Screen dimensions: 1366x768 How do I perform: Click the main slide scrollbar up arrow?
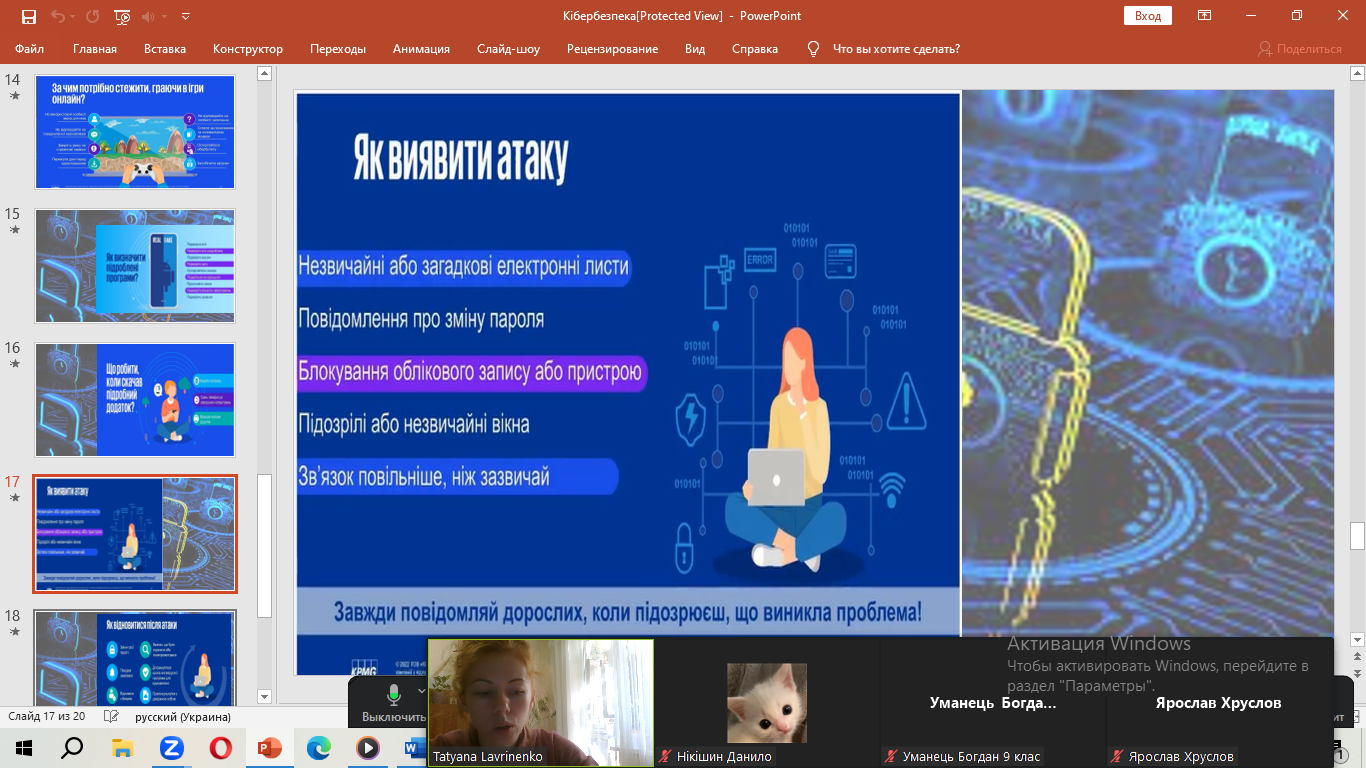point(1357,73)
